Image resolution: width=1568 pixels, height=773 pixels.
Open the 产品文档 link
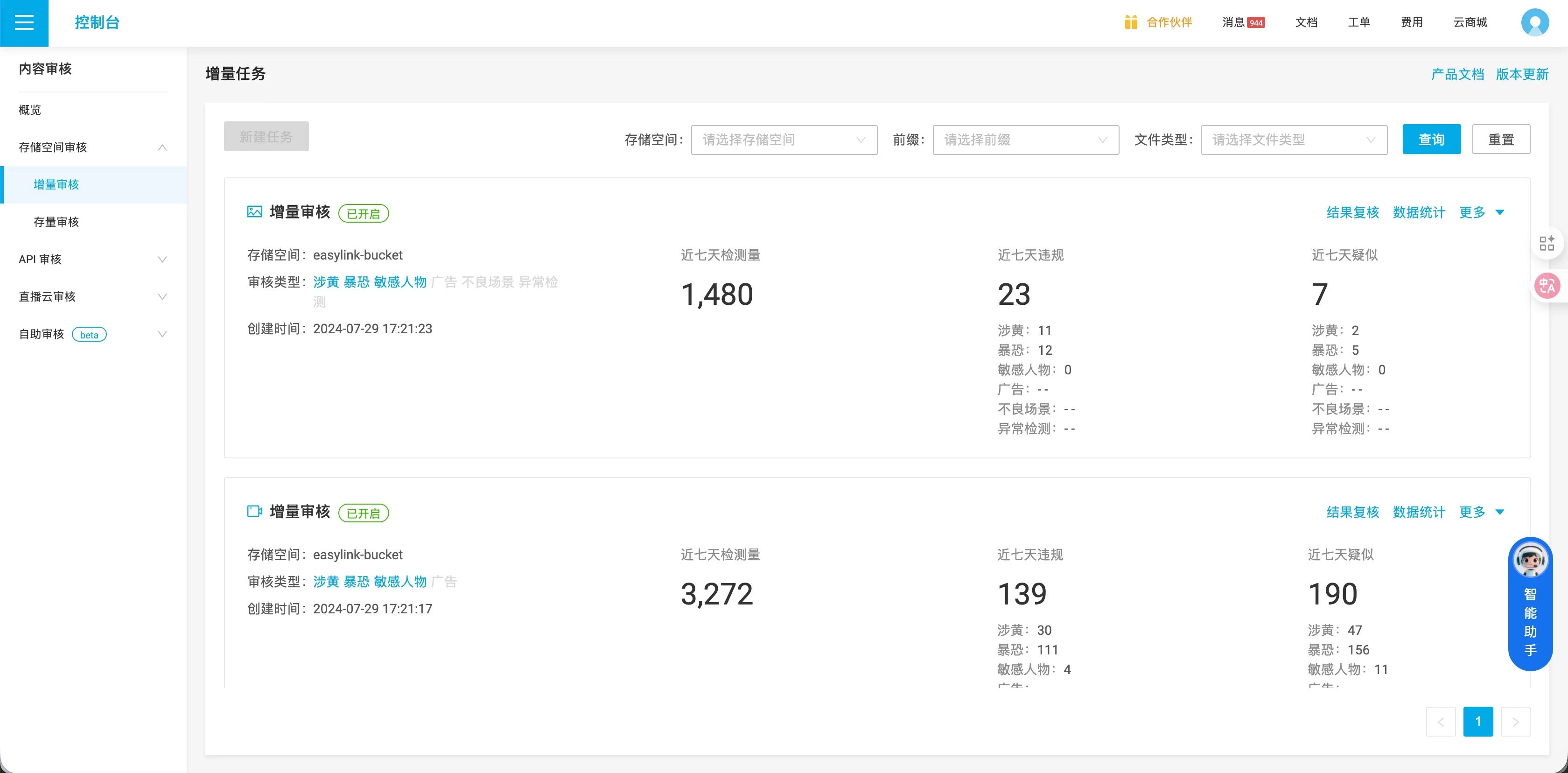coord(1457,74)
